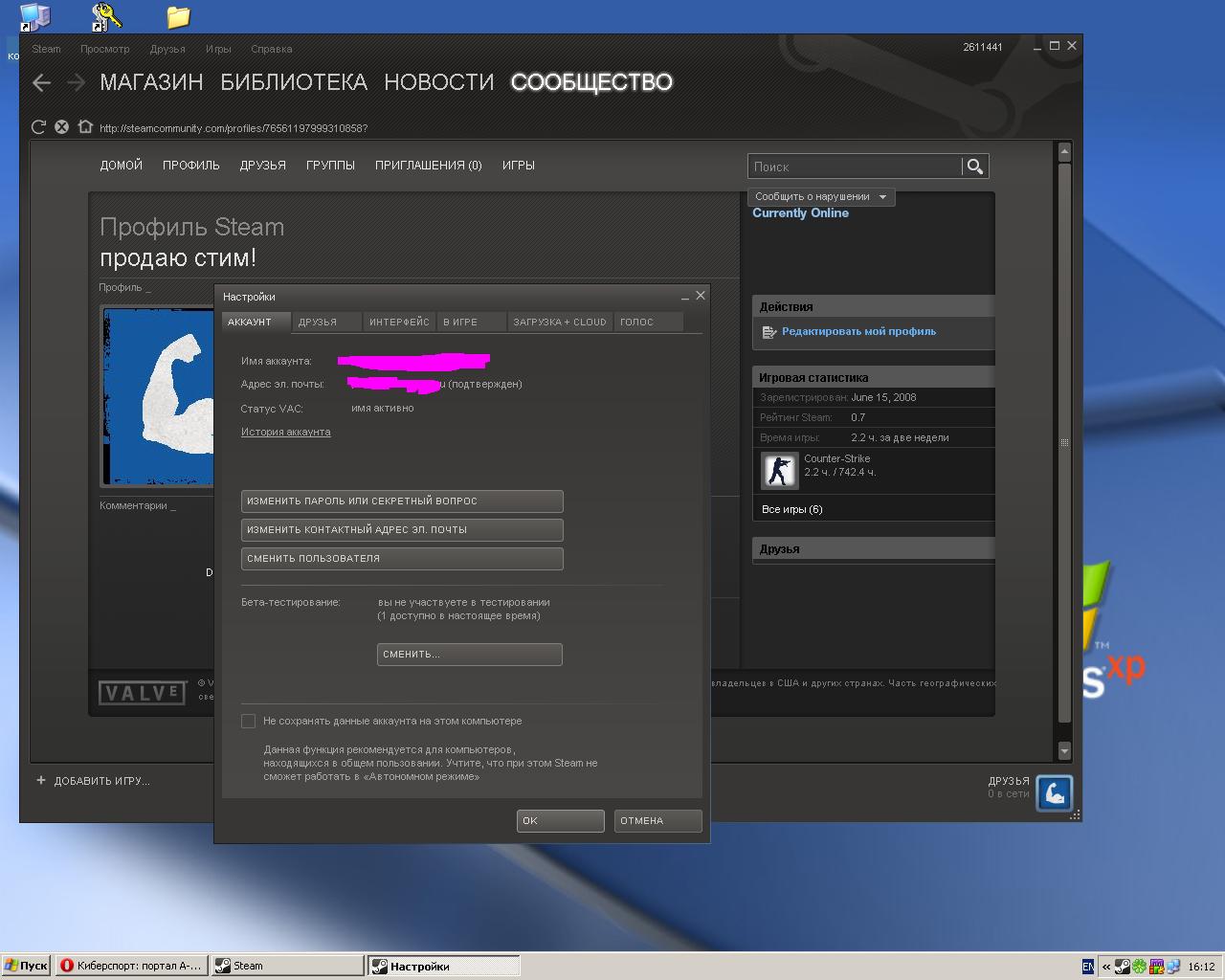The height and width of the screenshot is (980, 1225).
Task: Go to the Steam browser home page icon
Action: tap(85, 127)
